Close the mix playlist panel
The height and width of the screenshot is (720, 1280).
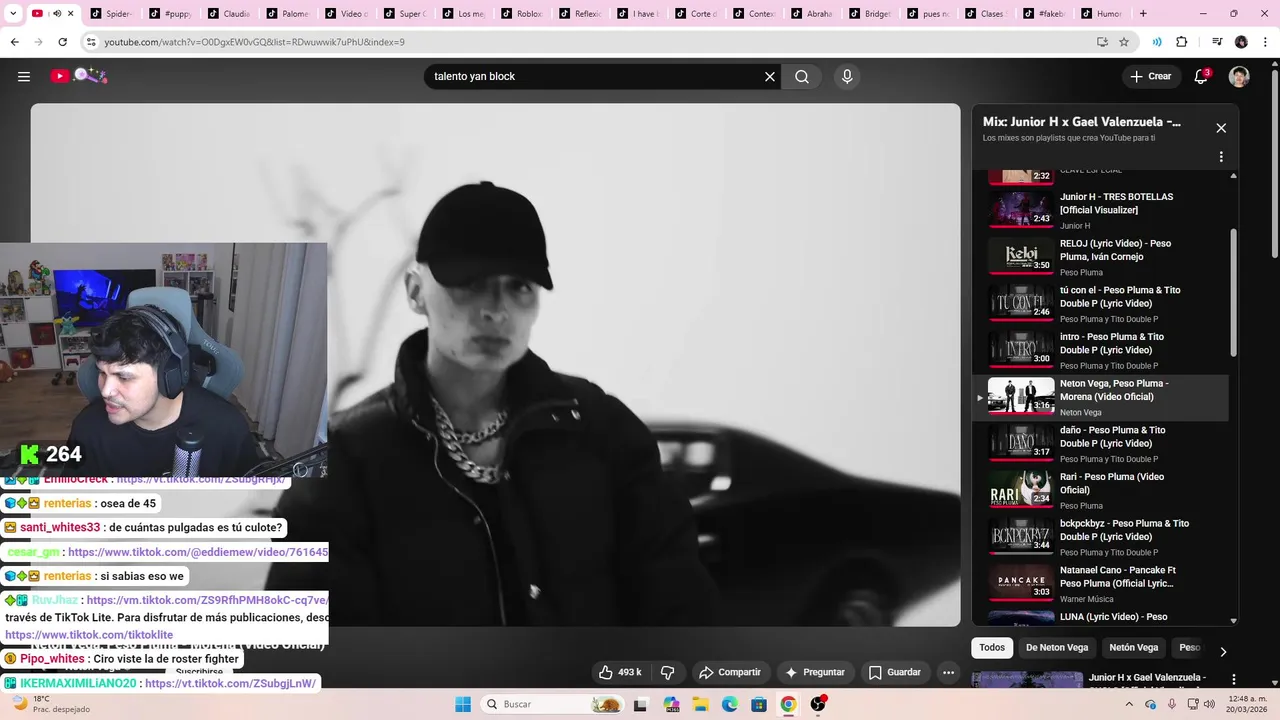pyautogui.click(x=1221, y=128)
